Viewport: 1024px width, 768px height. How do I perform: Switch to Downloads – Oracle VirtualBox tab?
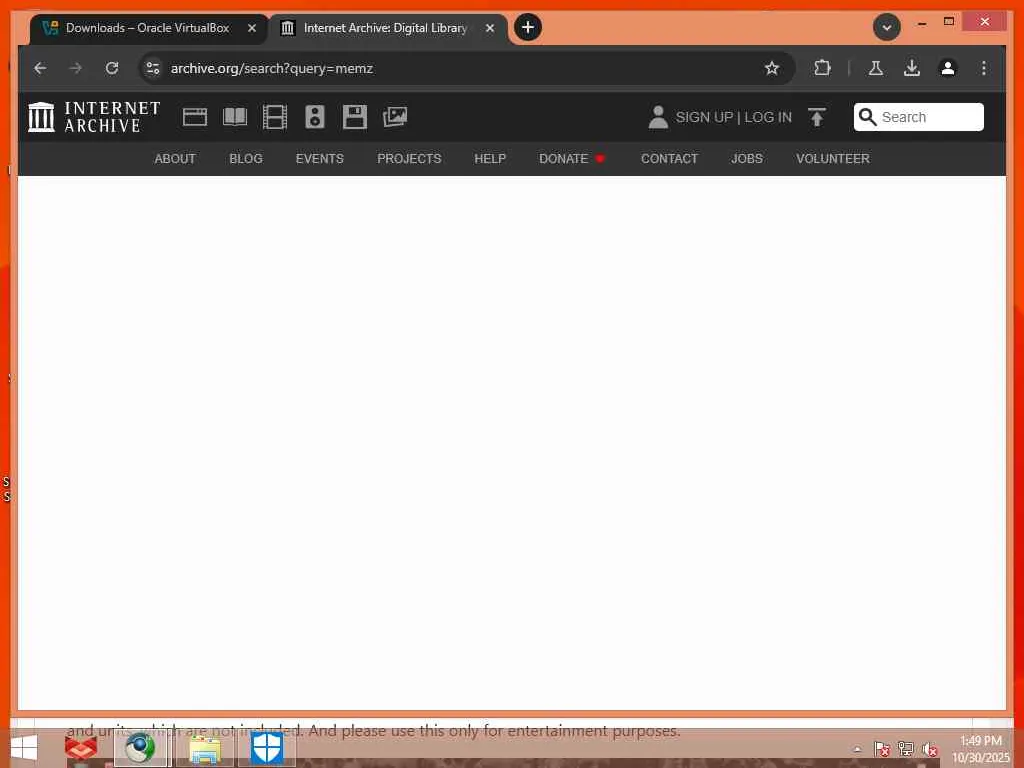[148, 28]
